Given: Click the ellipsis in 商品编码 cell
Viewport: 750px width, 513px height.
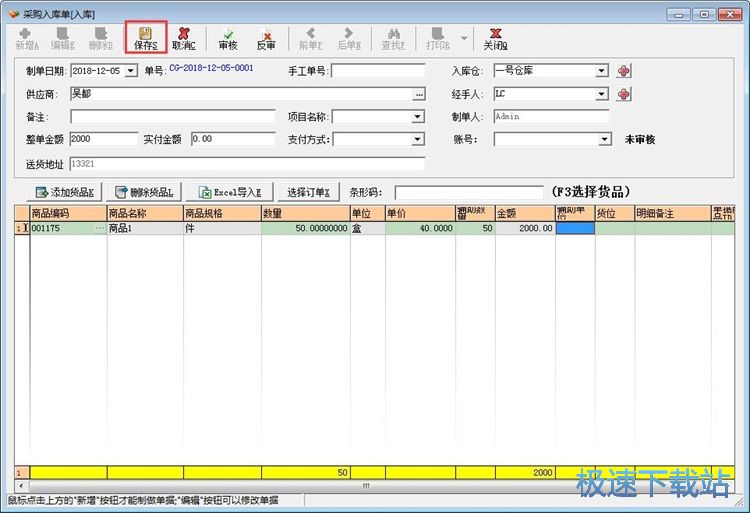Looking at the screenshot, I should pos(99,229).
